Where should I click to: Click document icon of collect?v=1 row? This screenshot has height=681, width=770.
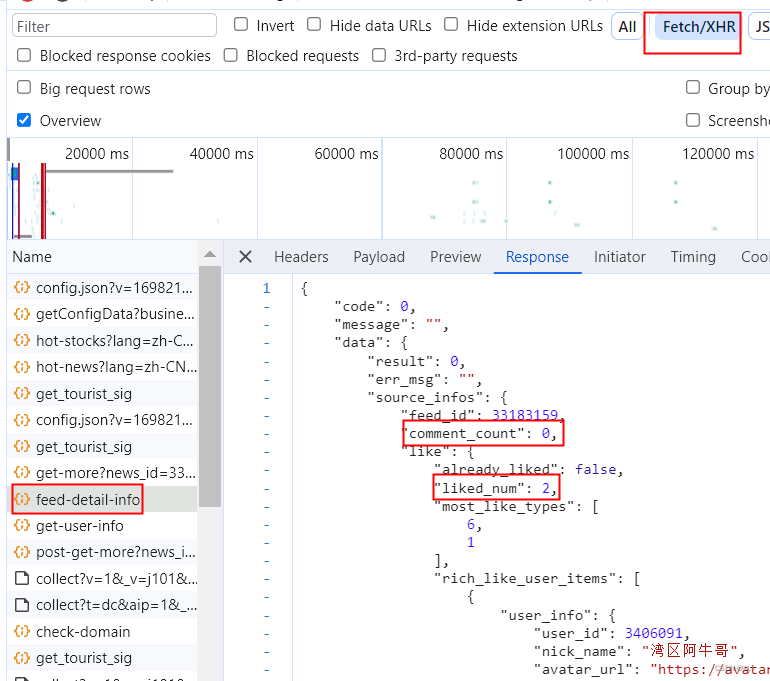[22, 578]
